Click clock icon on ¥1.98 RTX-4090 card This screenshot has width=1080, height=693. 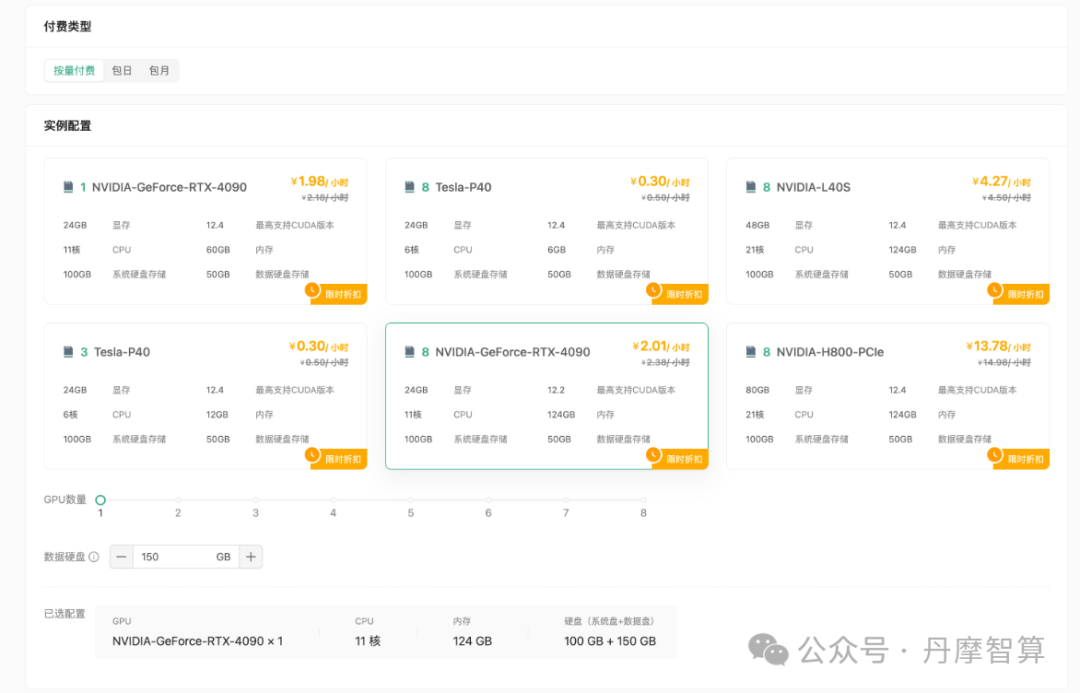(x=313, y=290)
